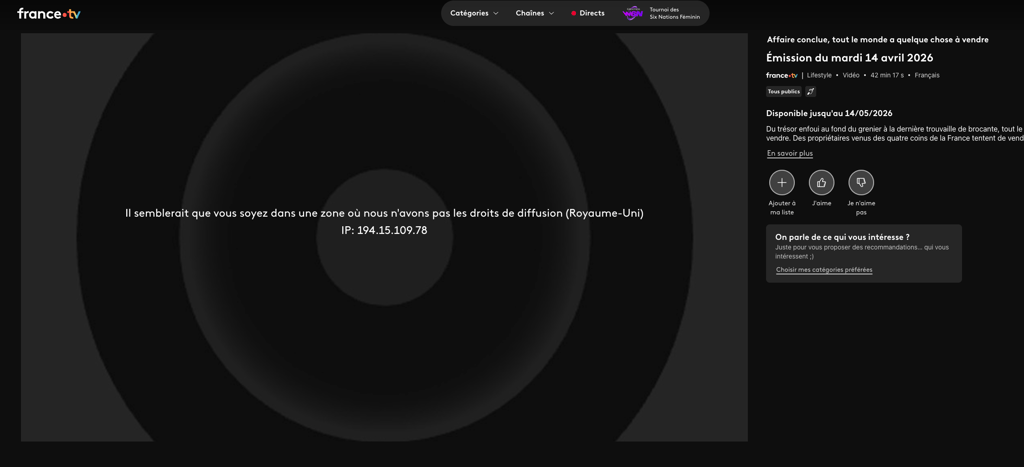
Task: Expand the Chaînes dropdown menu
Action: 535,13
